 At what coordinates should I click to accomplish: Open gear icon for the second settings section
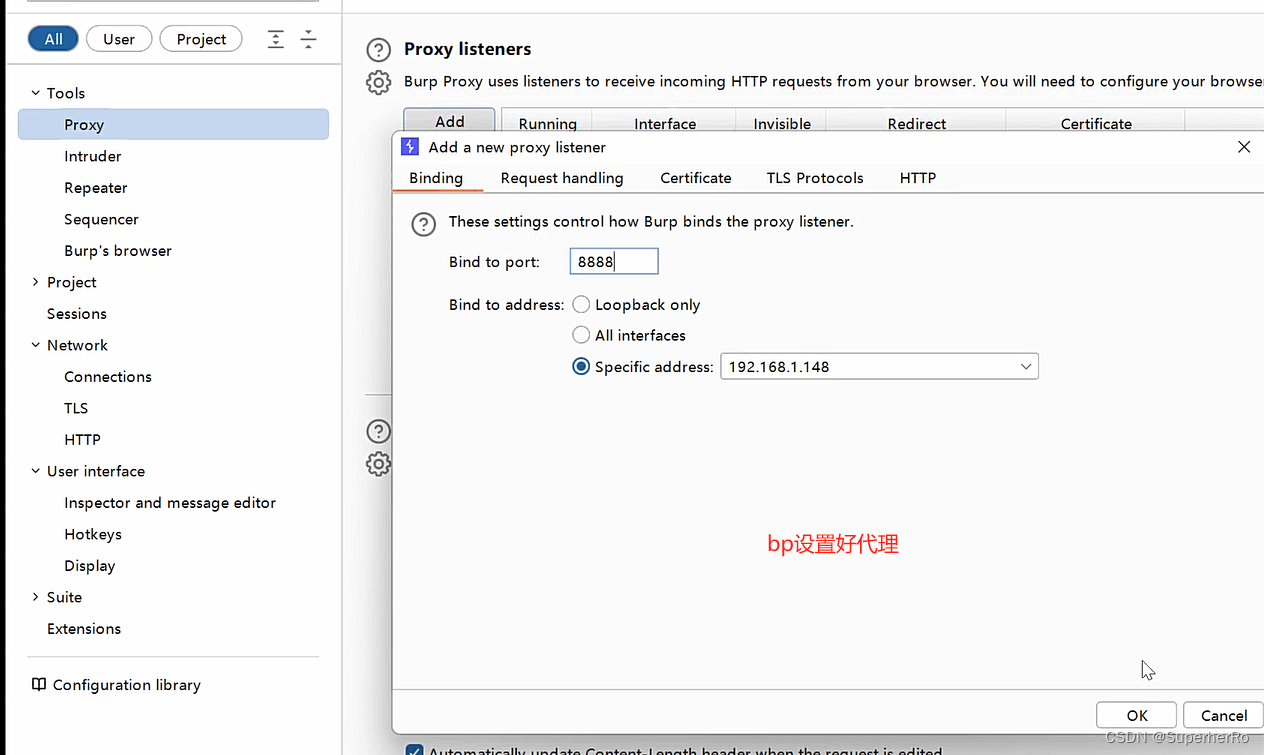378,464
